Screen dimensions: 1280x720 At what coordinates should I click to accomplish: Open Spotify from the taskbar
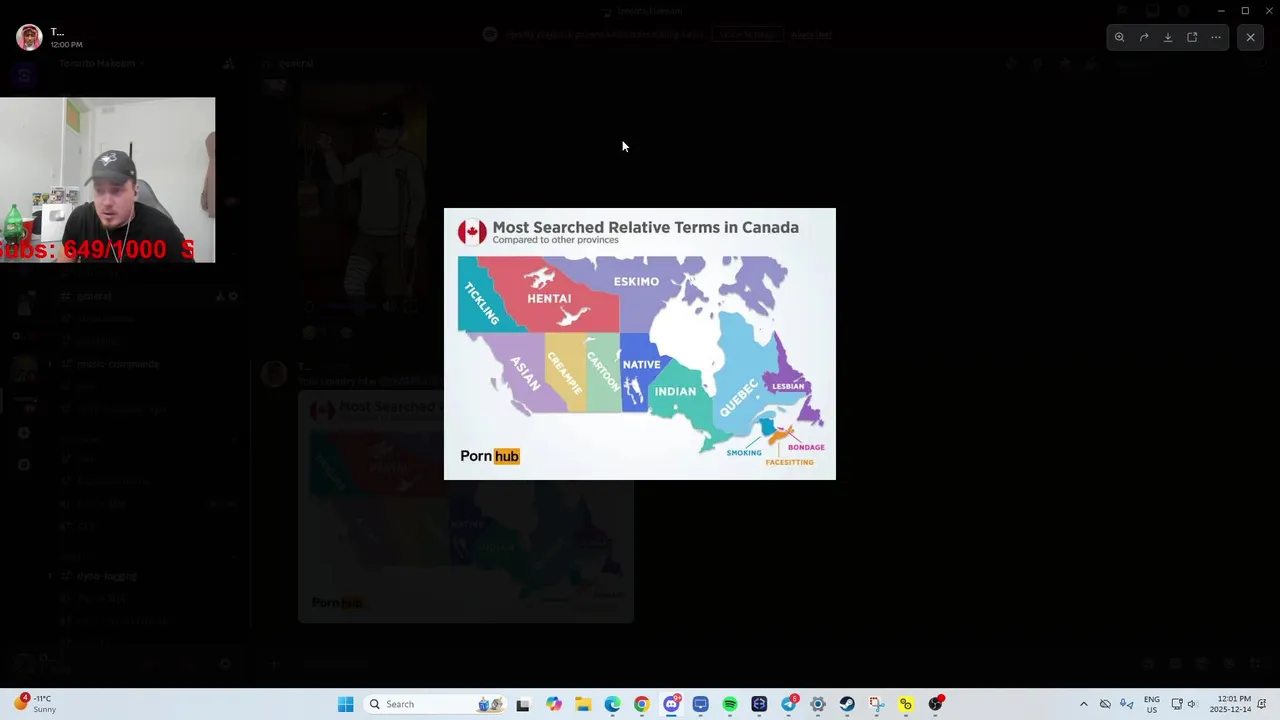730,704
